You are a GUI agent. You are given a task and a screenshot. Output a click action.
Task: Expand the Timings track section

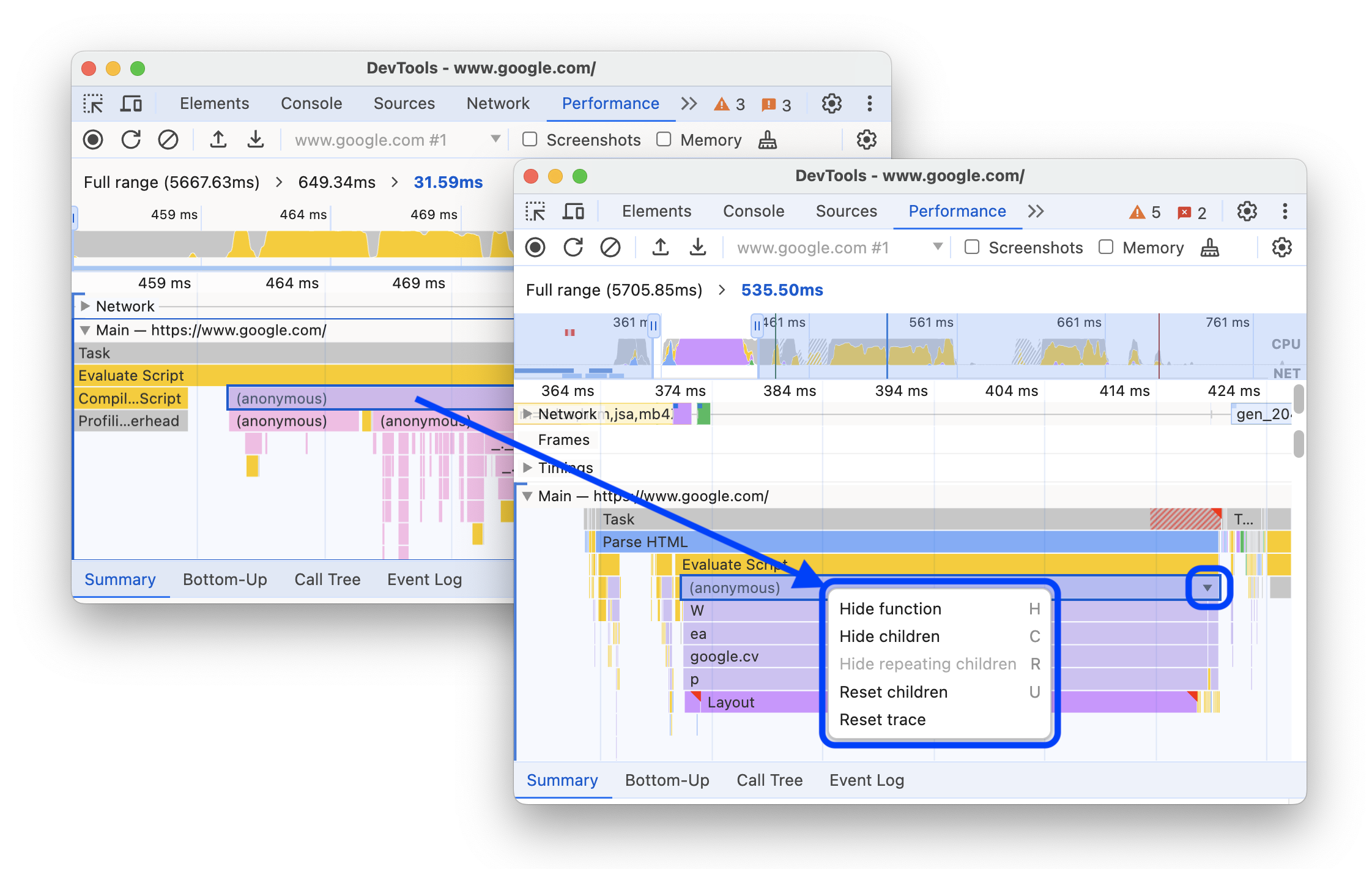pos(531,467)
